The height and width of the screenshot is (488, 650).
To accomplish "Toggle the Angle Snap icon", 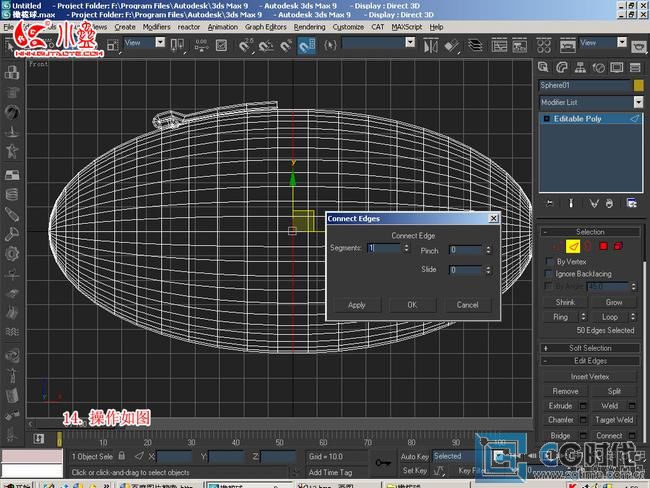I will [266, 45].
